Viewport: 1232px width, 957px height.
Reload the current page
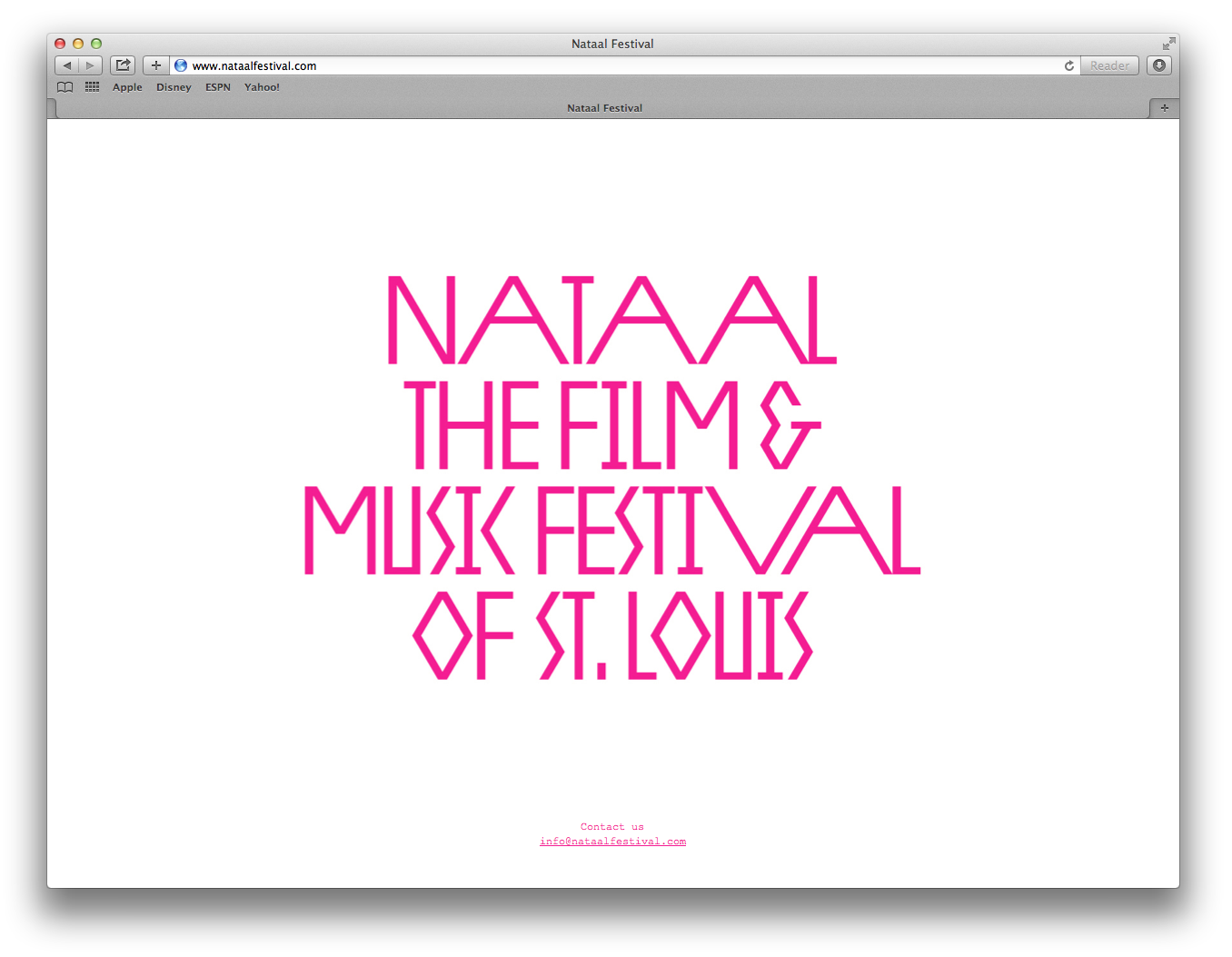[x=1069, y=65]
